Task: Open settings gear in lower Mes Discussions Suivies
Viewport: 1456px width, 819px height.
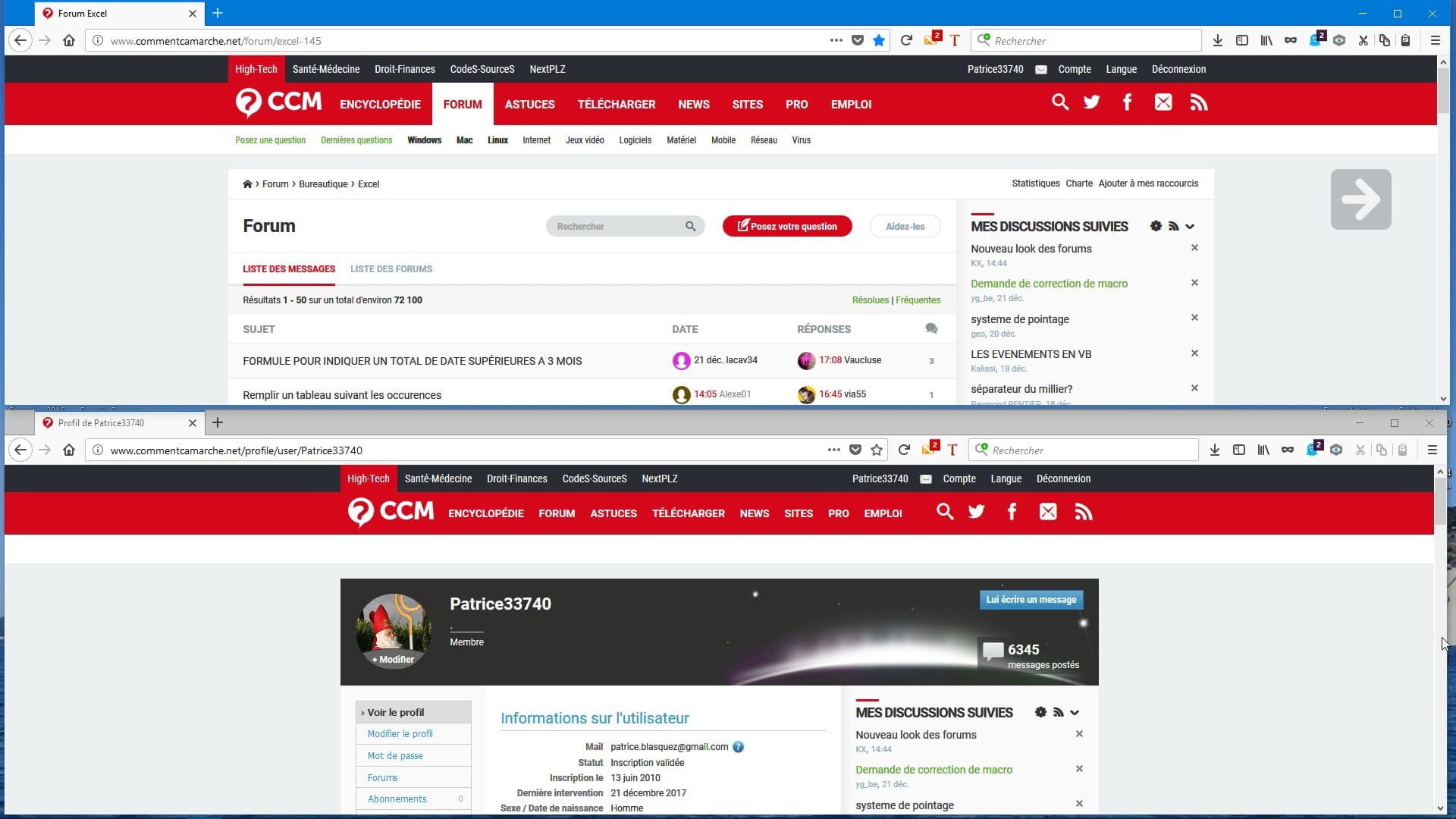Action: 1040,712
